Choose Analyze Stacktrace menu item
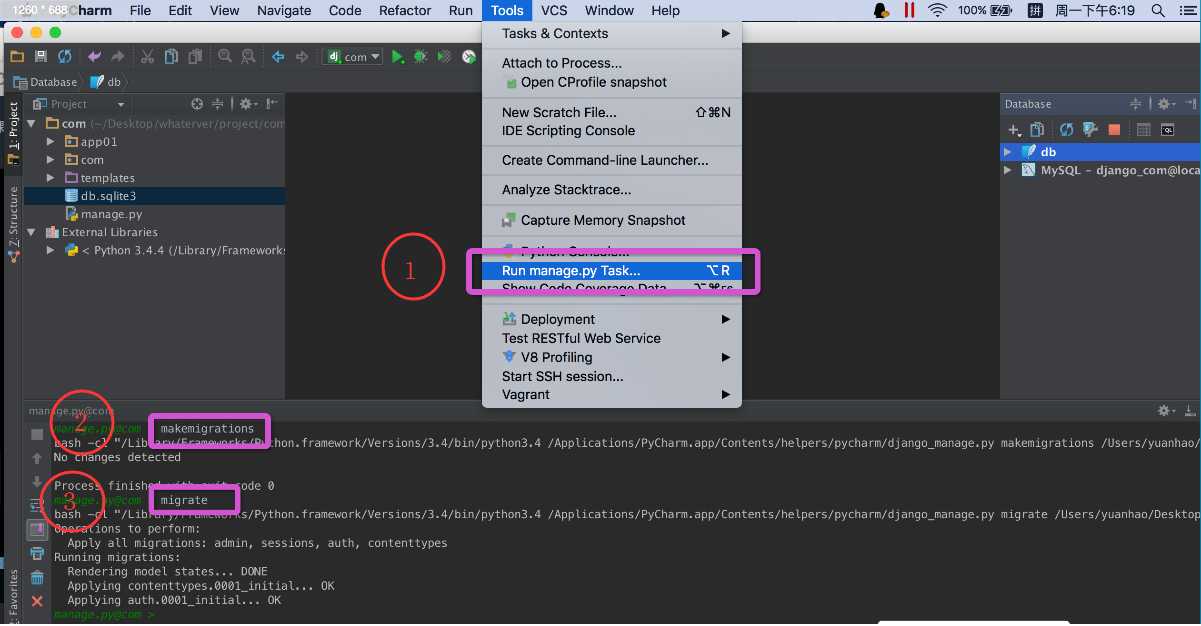The width and height of the screenshot is (1201, 626). point(612,189)
